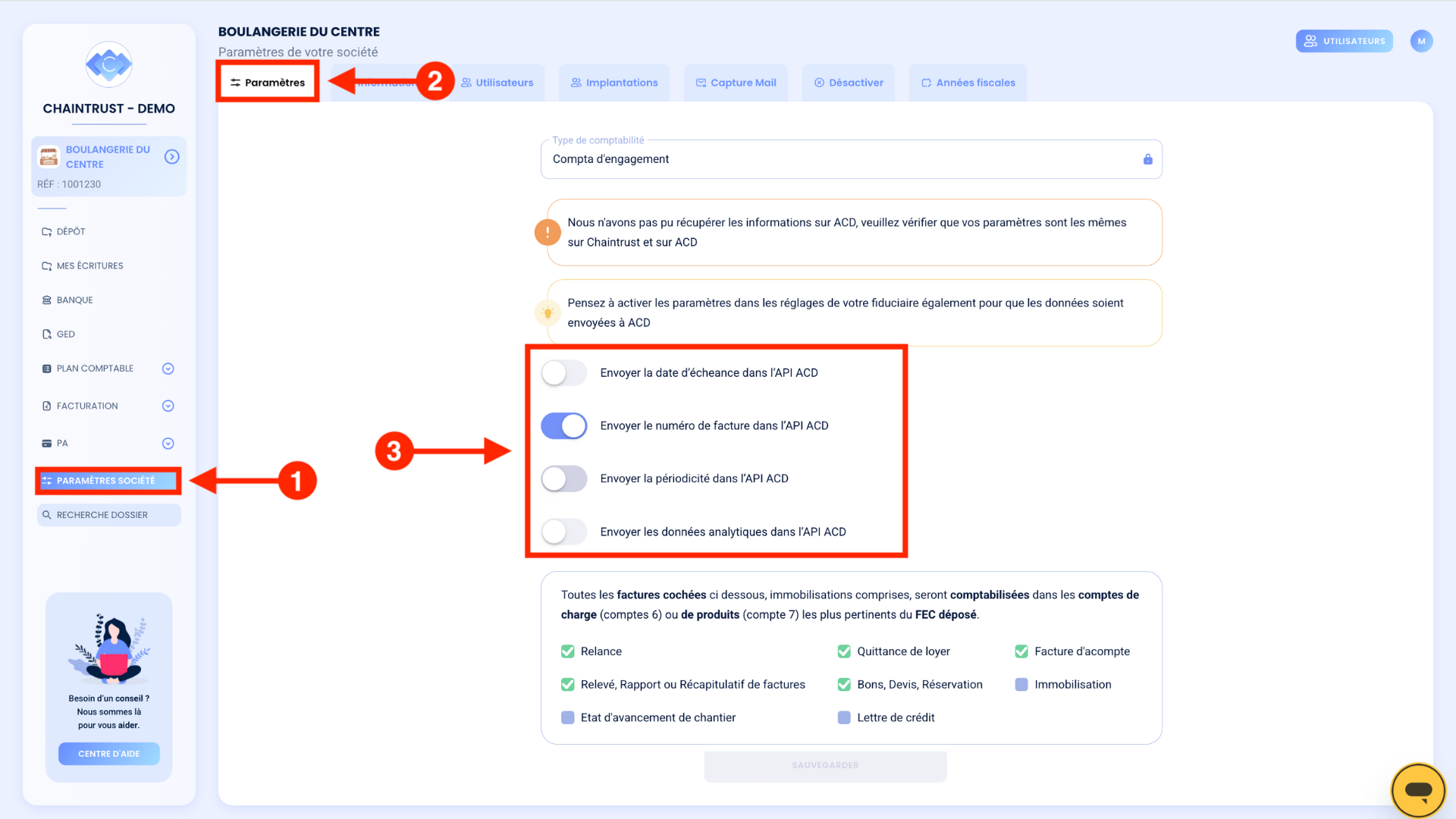Click the lock icon in Type de comptabilité
Viewport: 1456px width, 819px height.
[1147, 159]
